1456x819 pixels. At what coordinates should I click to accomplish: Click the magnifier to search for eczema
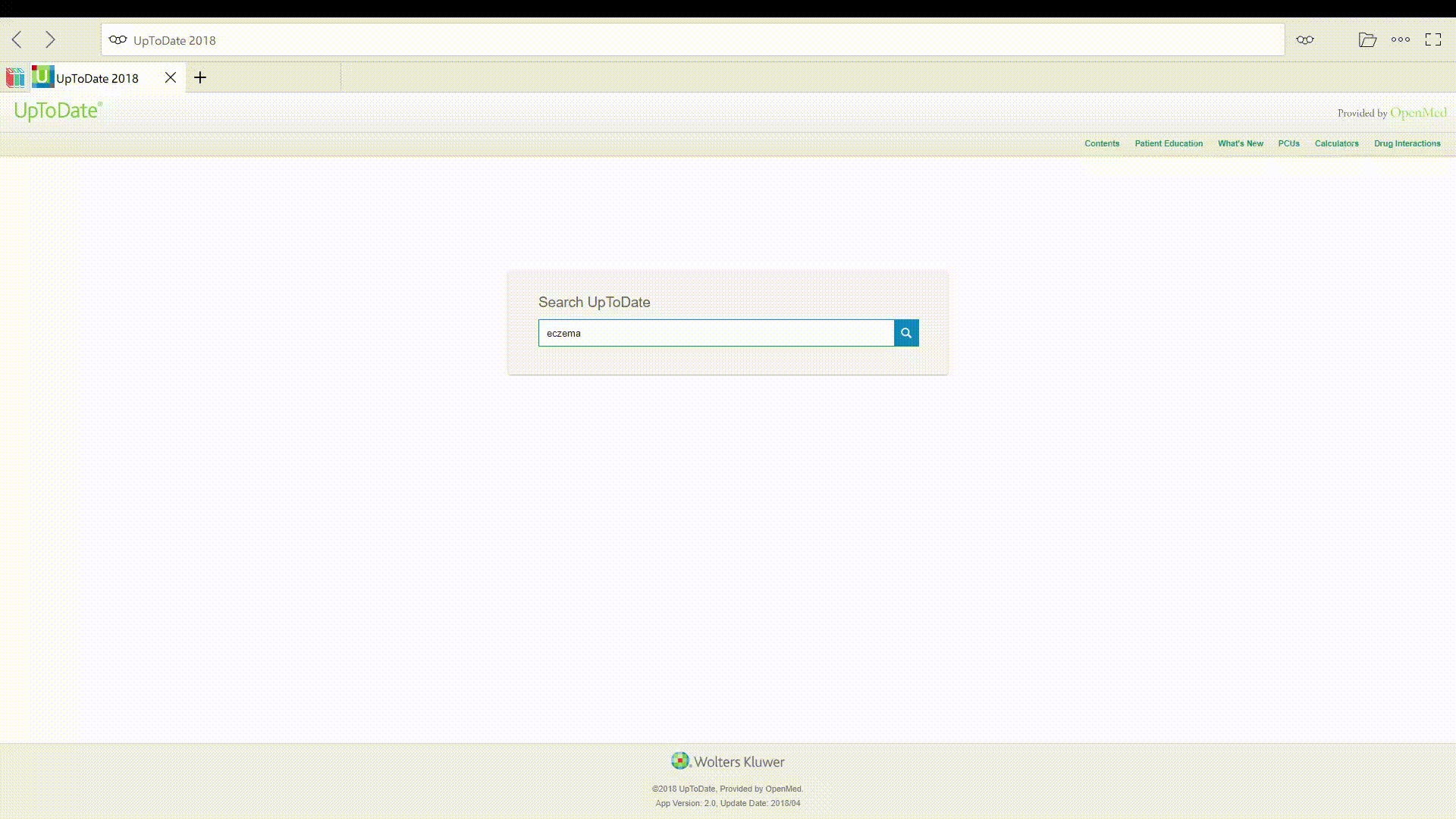906,332
